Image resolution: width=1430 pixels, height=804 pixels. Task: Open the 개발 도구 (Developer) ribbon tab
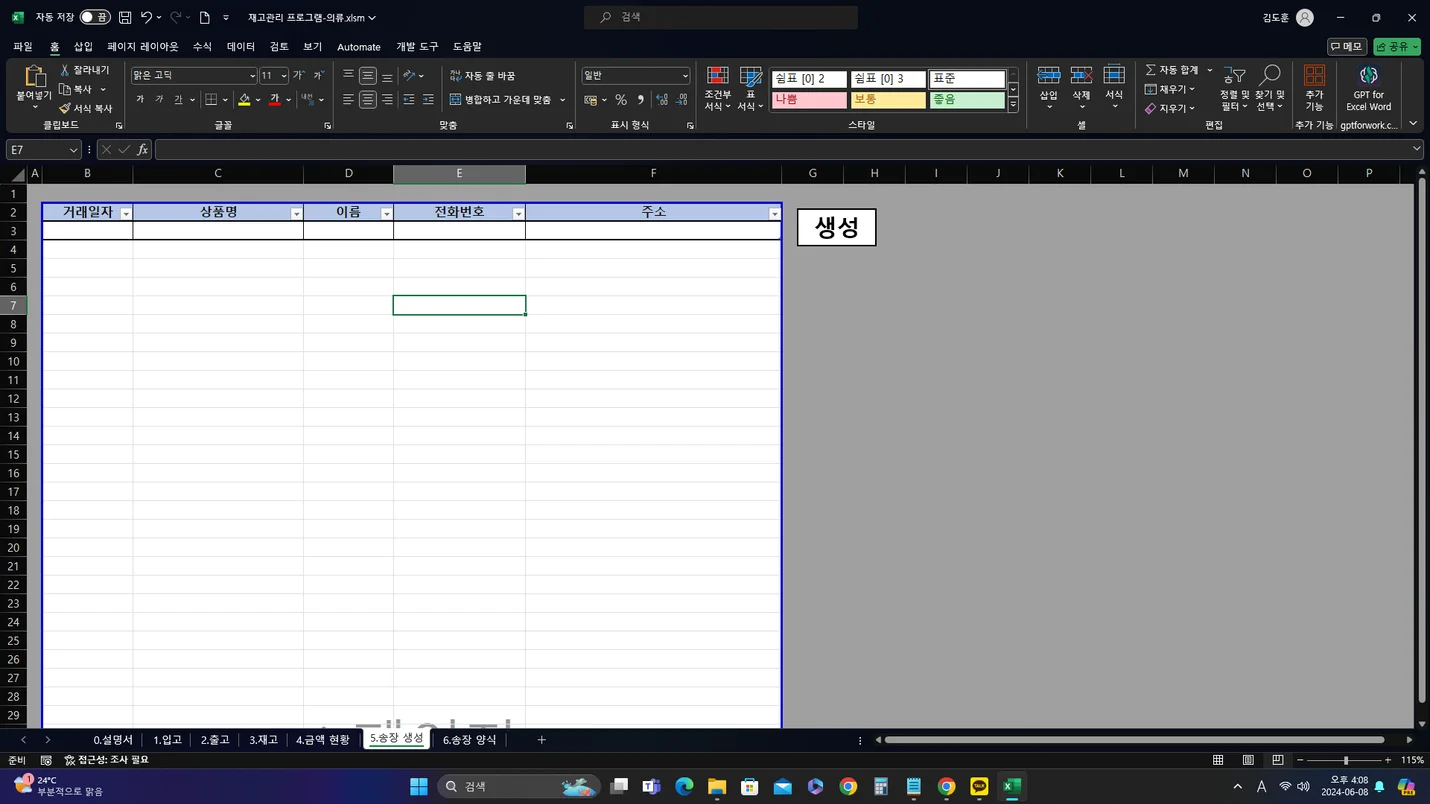point(417,47)
